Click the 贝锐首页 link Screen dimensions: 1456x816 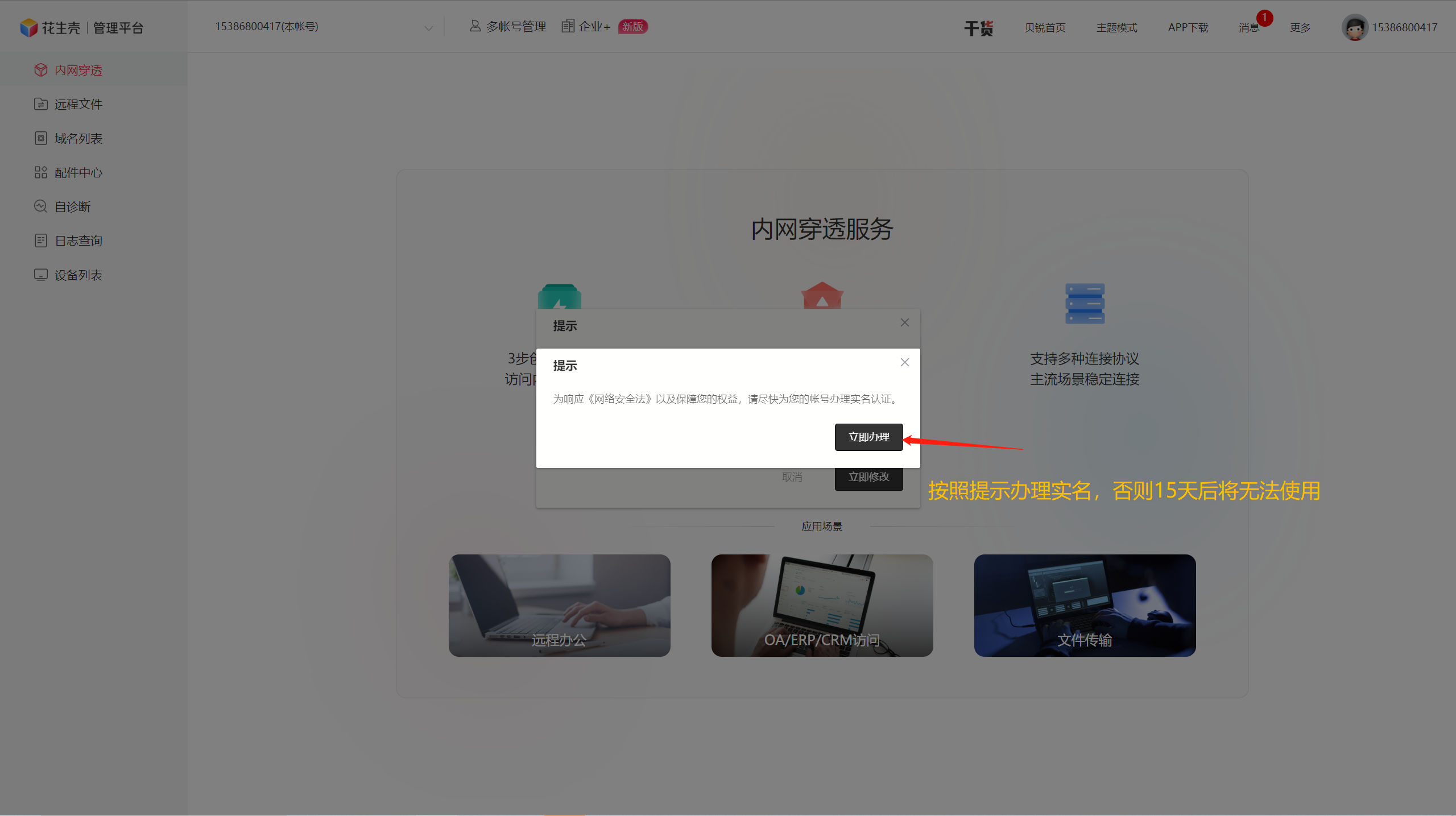point(1045,27)
